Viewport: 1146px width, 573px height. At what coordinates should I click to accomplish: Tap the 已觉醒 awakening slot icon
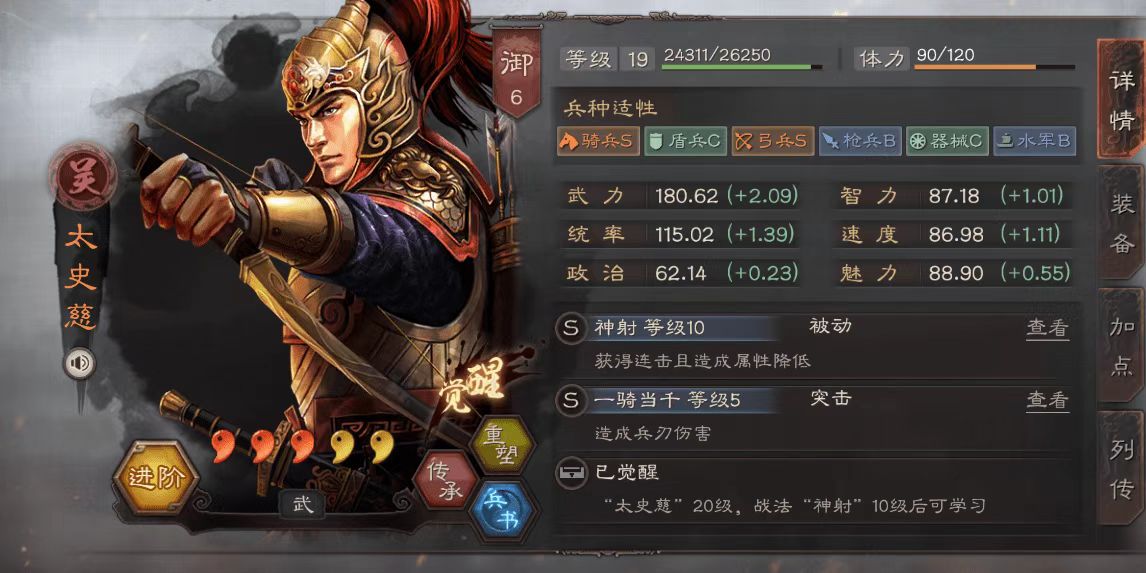click(x=569, y=474)
